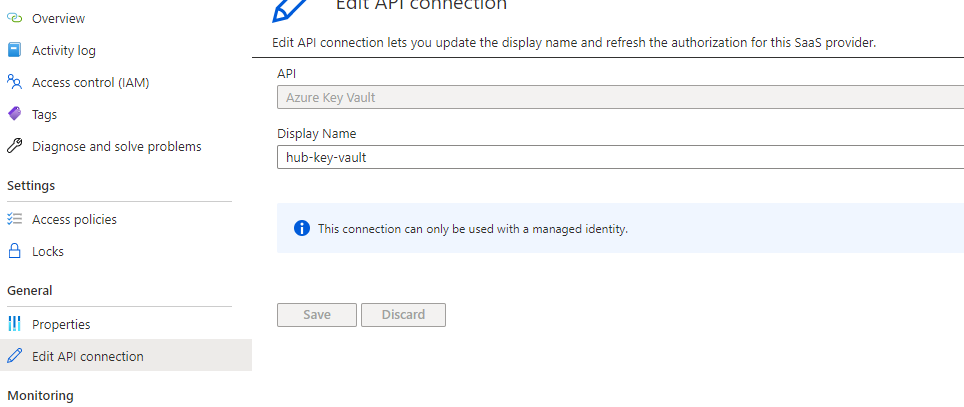This screenshot has height=407, width=964.
Task: Select Properties under General
Action: pyautogui.click(x=61, y=324)
